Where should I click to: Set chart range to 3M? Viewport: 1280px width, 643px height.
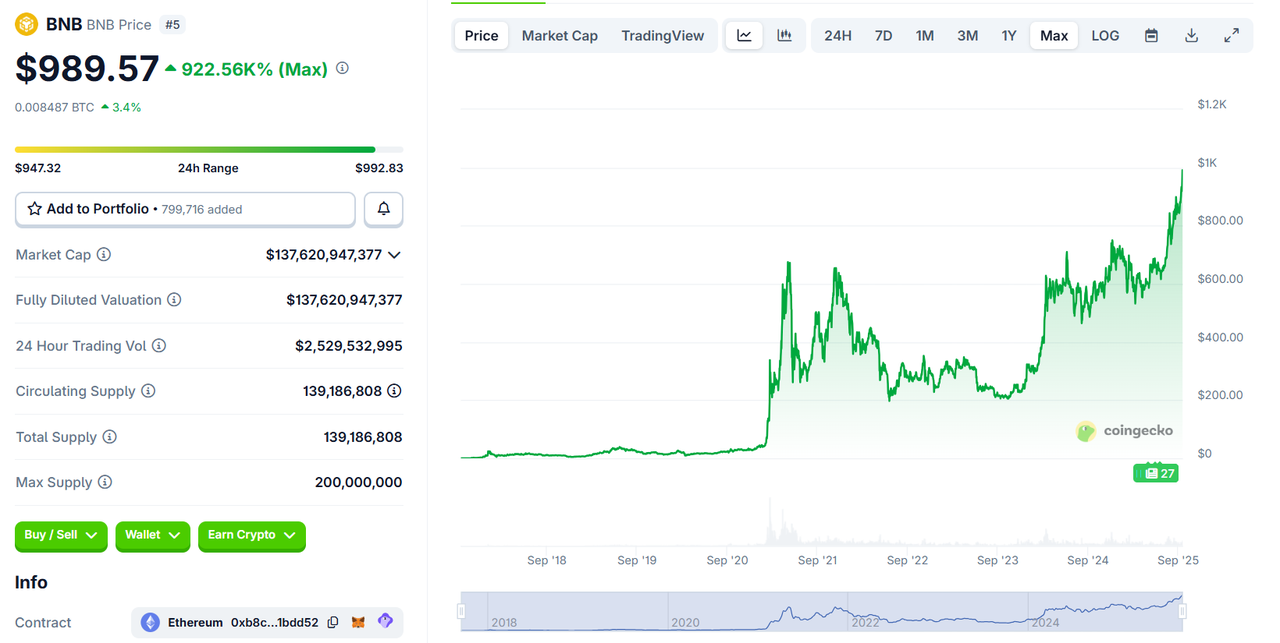point(967,35)
